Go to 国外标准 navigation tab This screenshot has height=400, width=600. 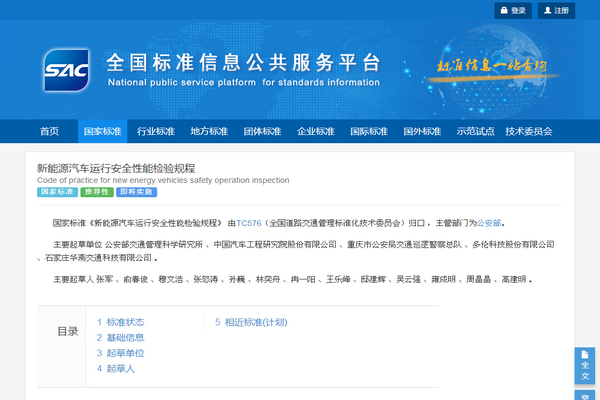point(421,131)
